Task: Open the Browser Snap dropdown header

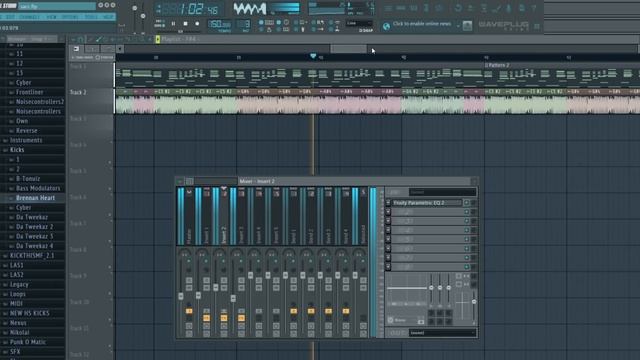Action: 32,39
